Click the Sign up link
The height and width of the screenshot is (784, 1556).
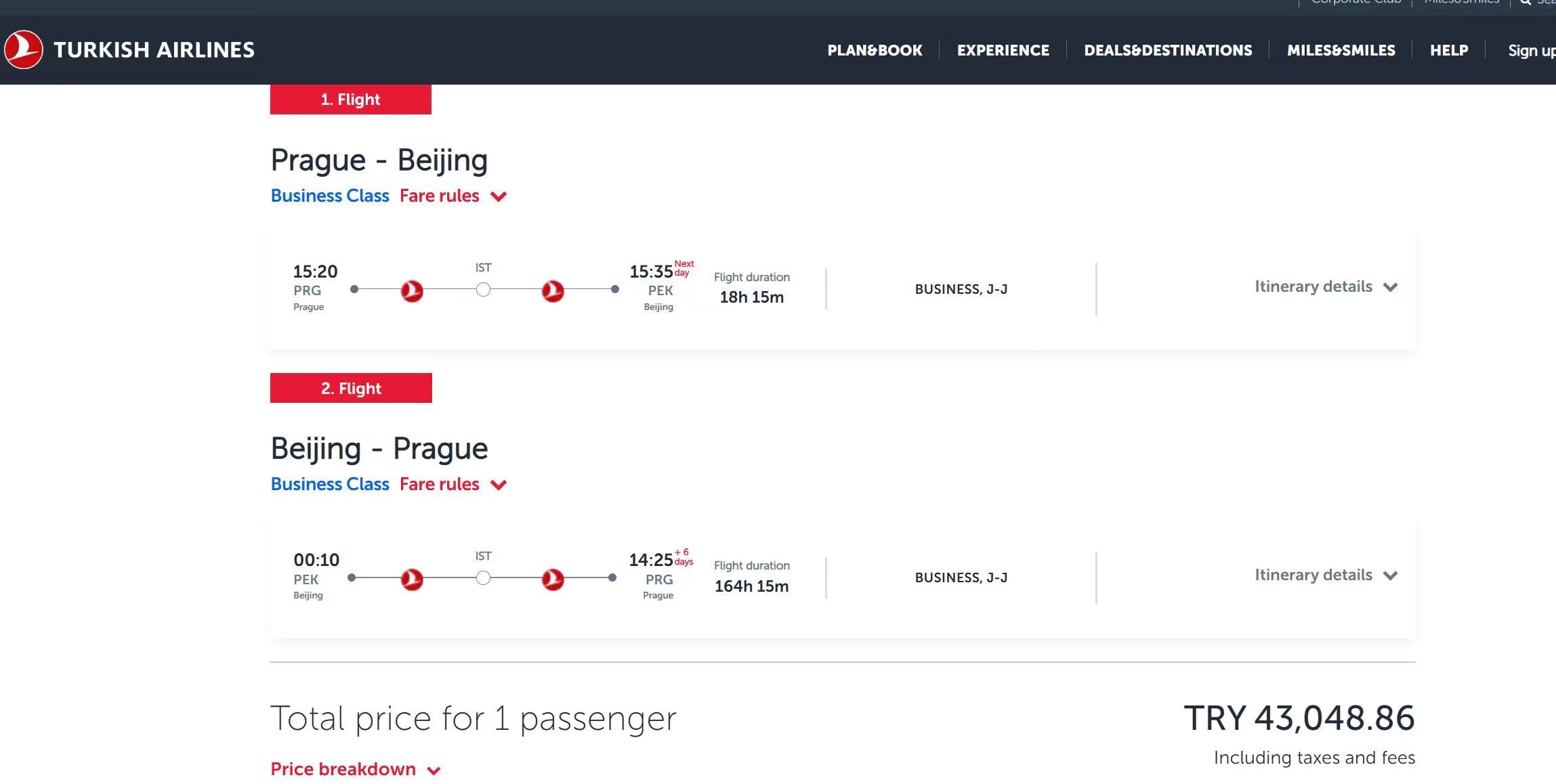click(x=1532, y=51)
